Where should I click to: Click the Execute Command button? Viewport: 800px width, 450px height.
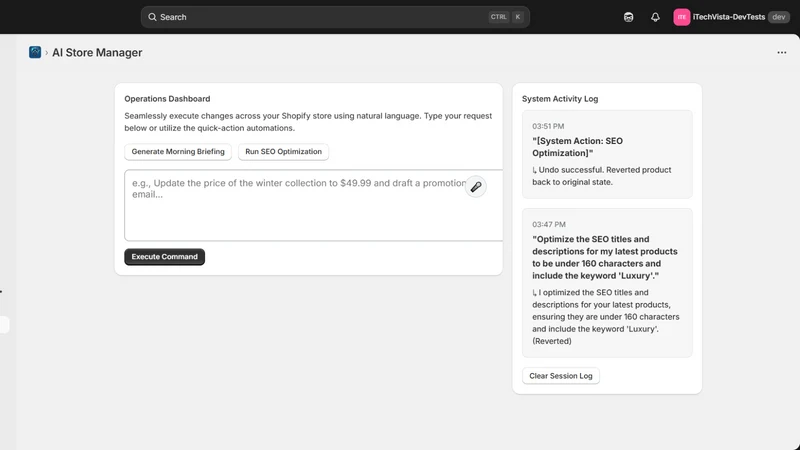164,257
